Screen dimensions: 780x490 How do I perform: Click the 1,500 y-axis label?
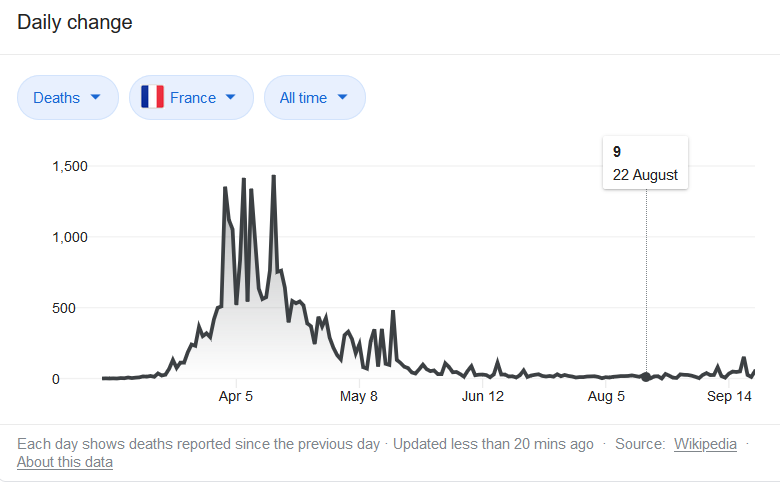coord(70,166)
